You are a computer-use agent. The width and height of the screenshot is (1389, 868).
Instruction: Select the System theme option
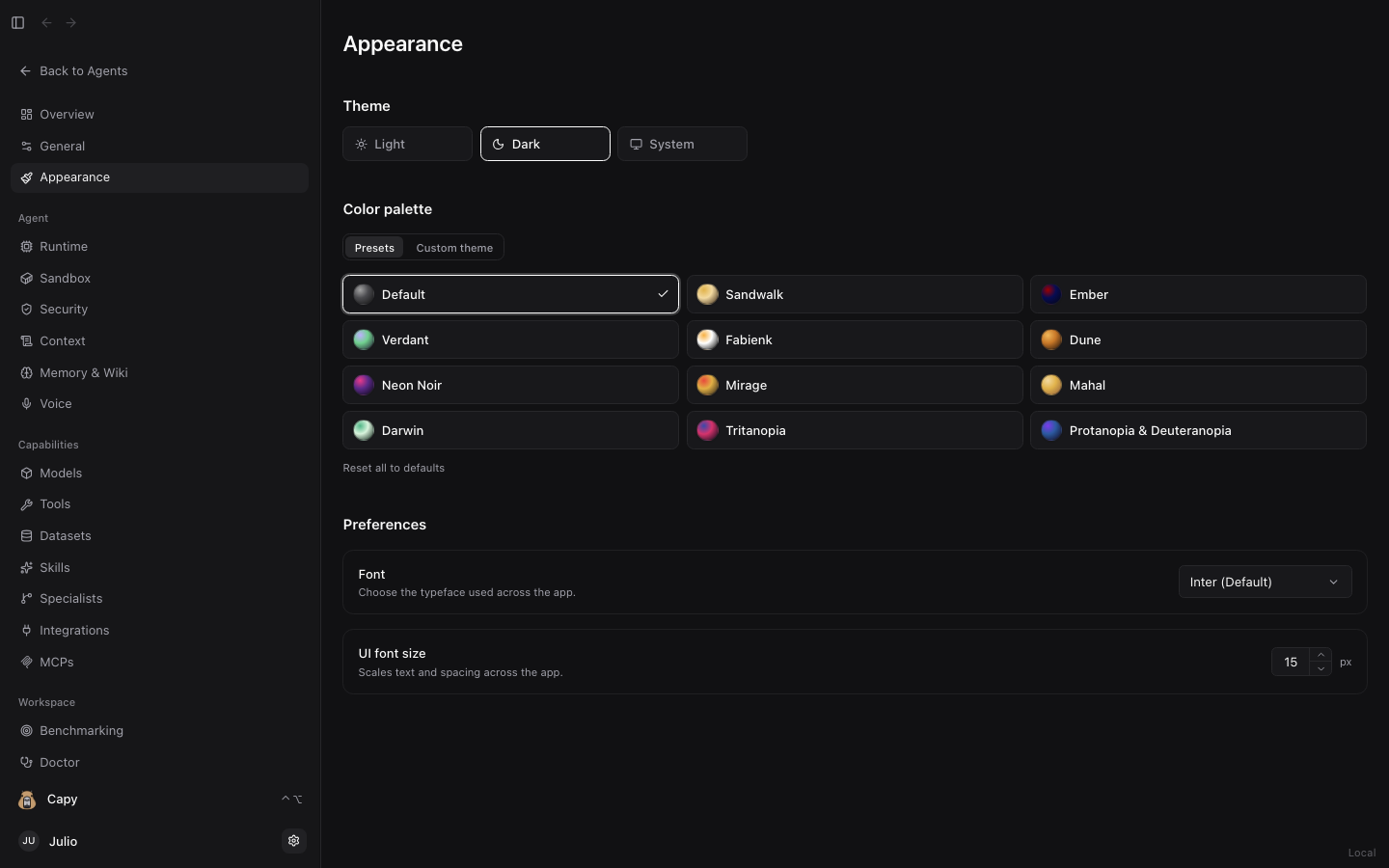point(682,144)
